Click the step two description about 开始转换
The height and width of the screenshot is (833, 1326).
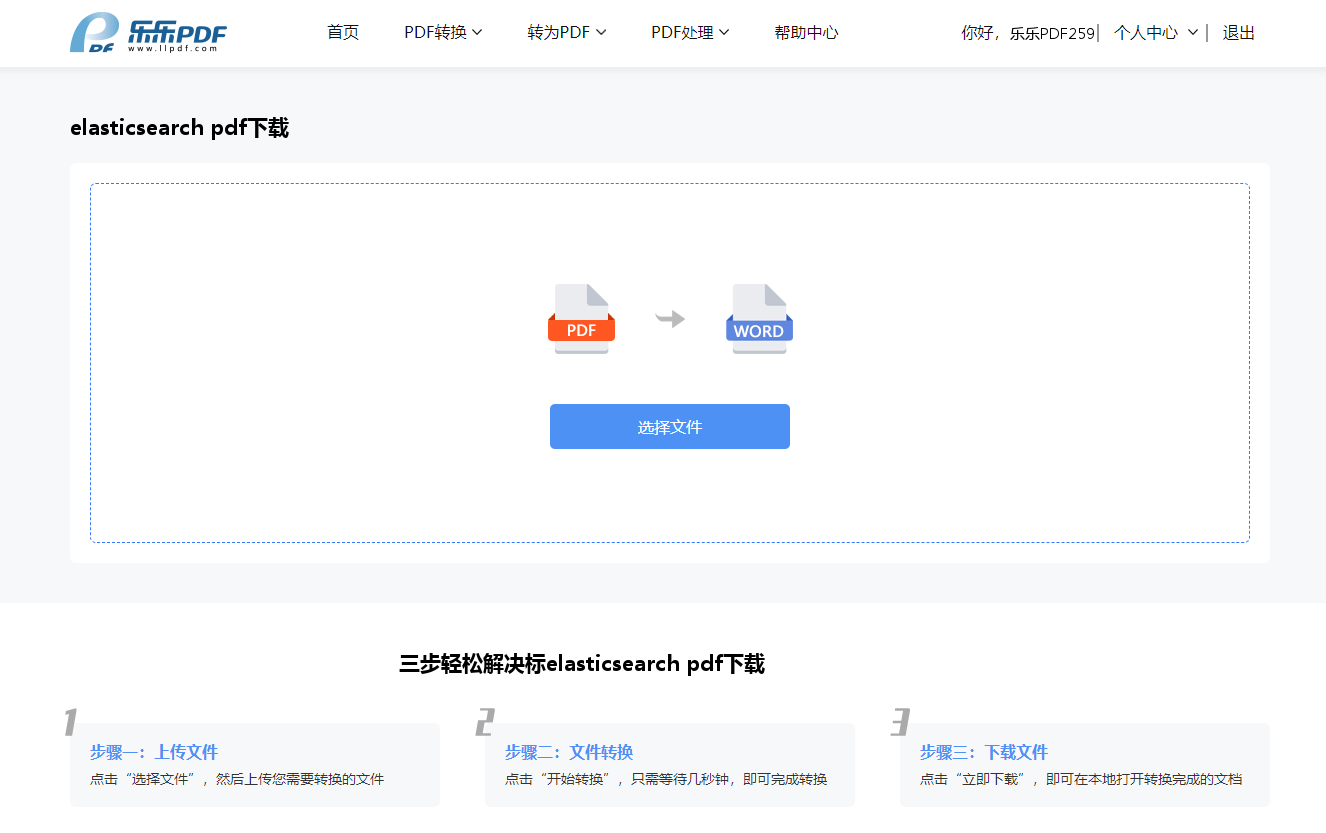pos(666,779)
